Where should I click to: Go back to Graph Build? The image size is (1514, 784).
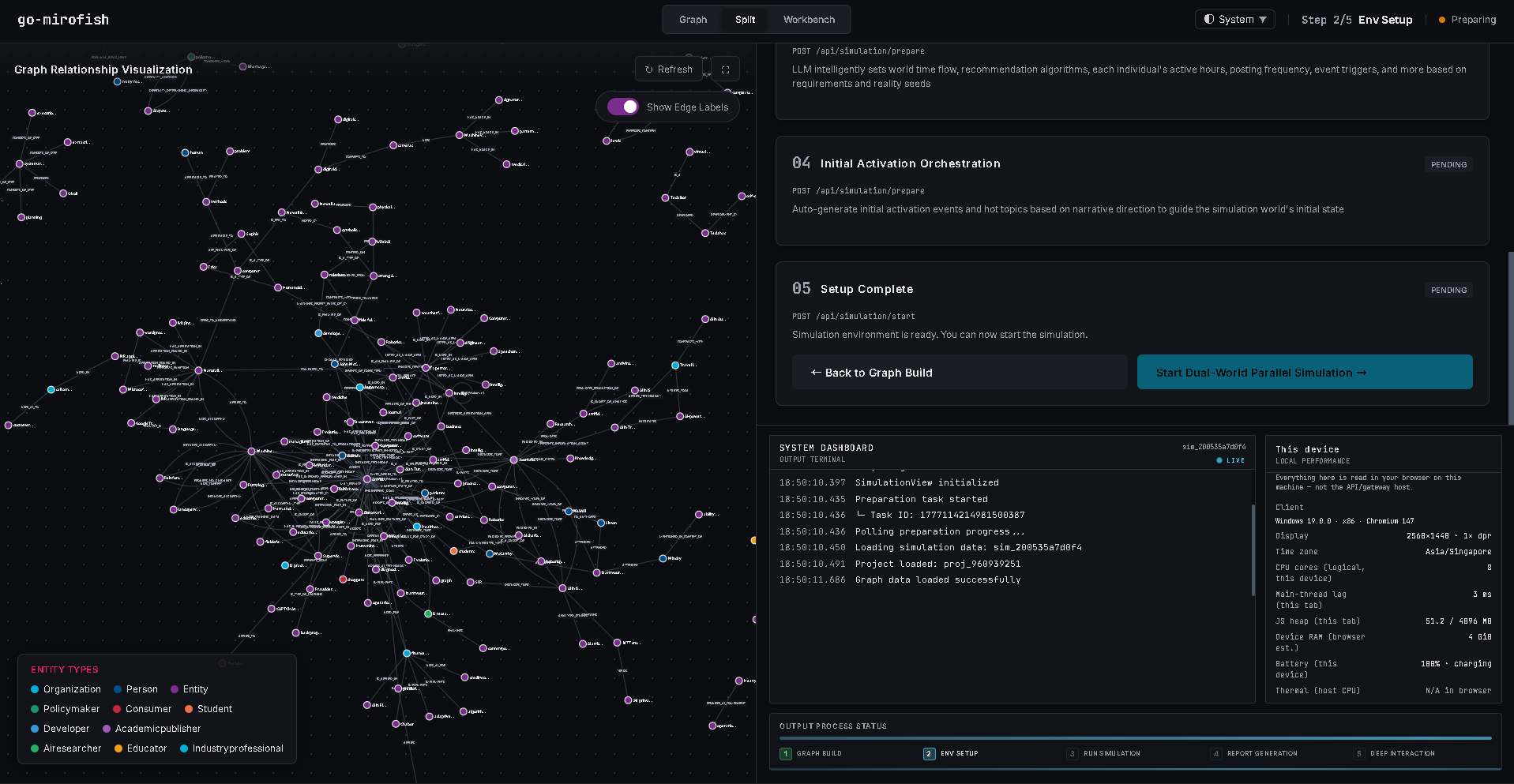(x=960, y=372)
